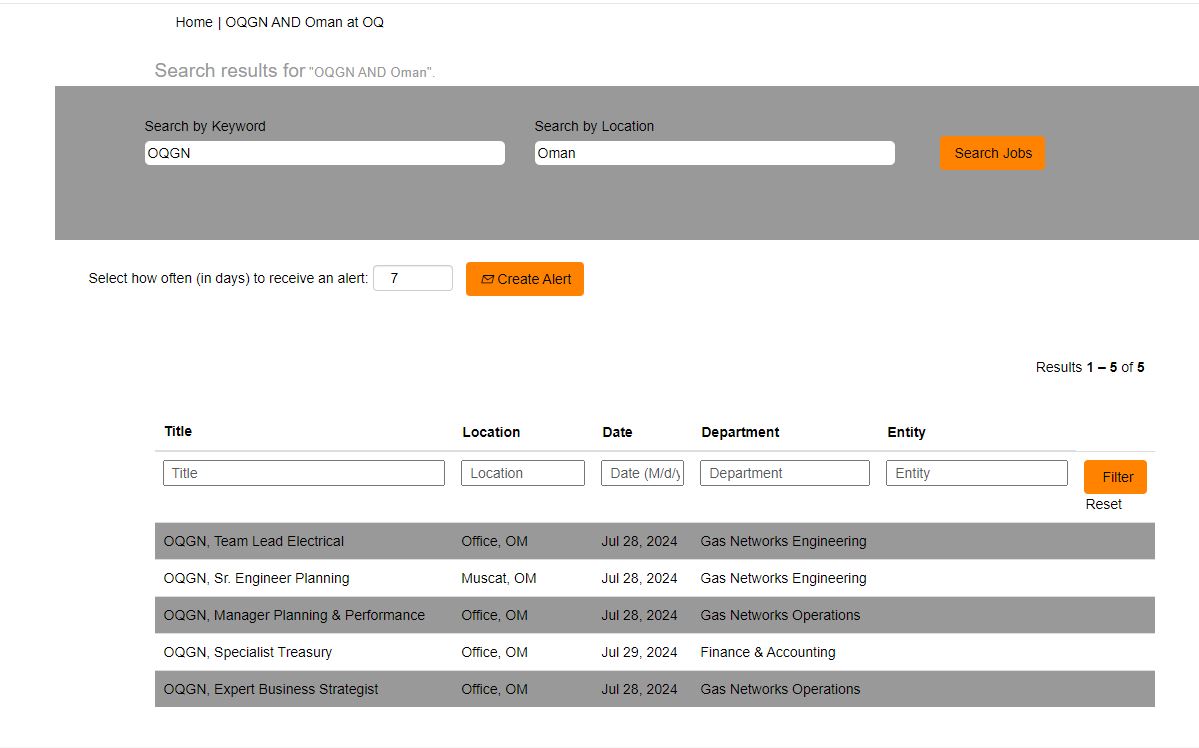The width and height of the screenshot is (1199, 748).
Task: Click the alert frequency days field
Action: (413, 278)
